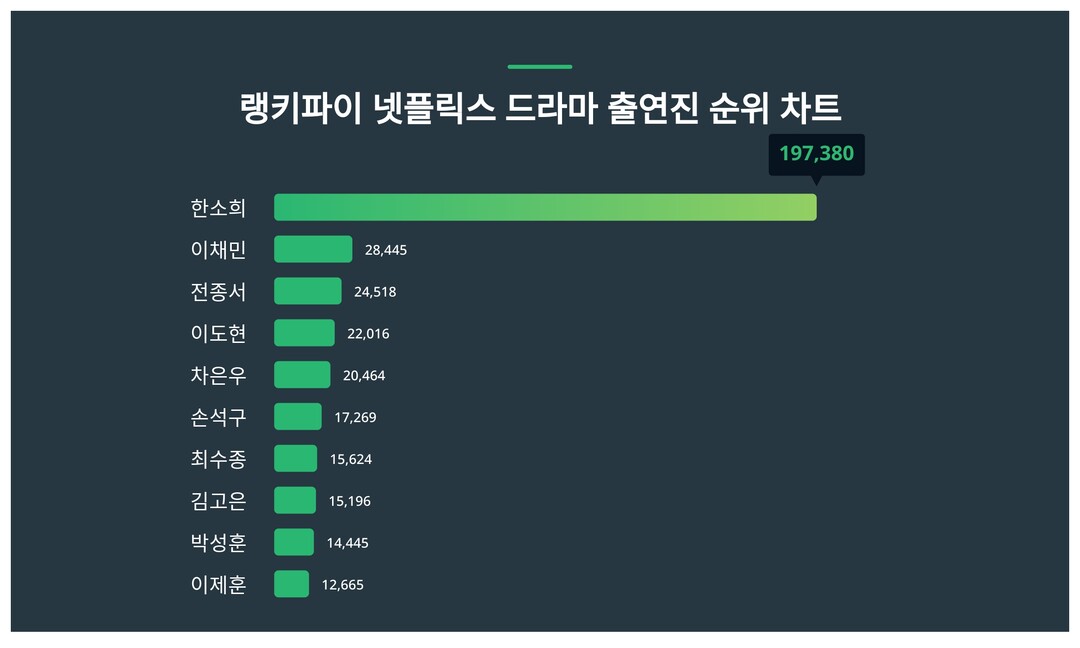Click the 한소희 bar in the chart
1080x648 pixels.
pyautogui.click(x=545, y=207)
